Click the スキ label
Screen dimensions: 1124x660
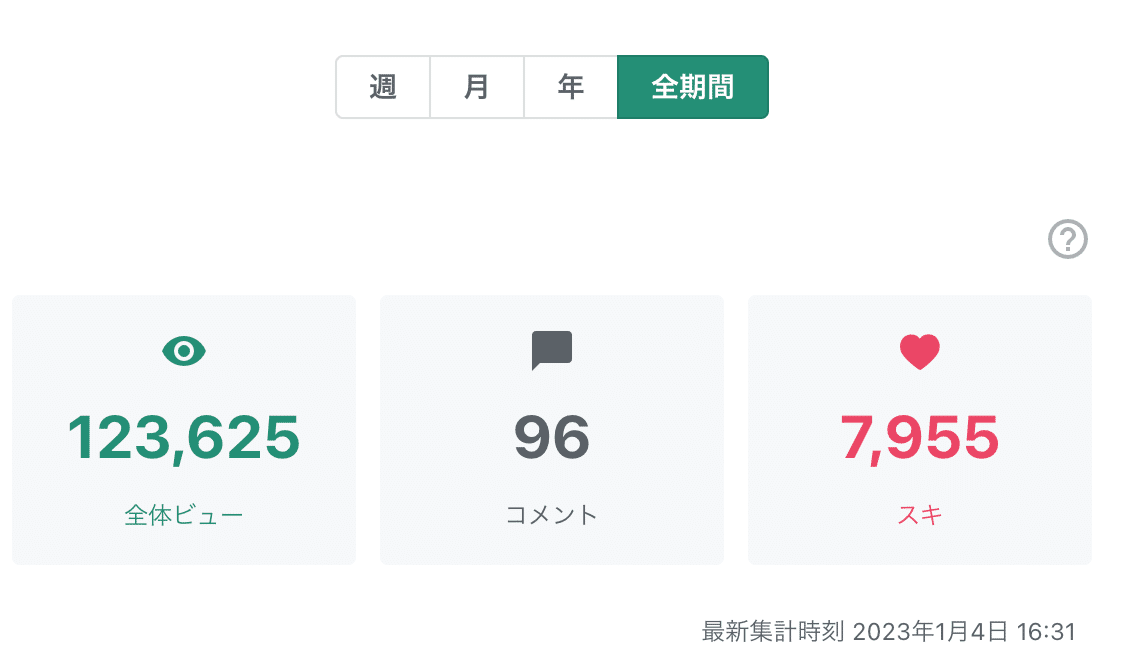[x=919, y=515]
